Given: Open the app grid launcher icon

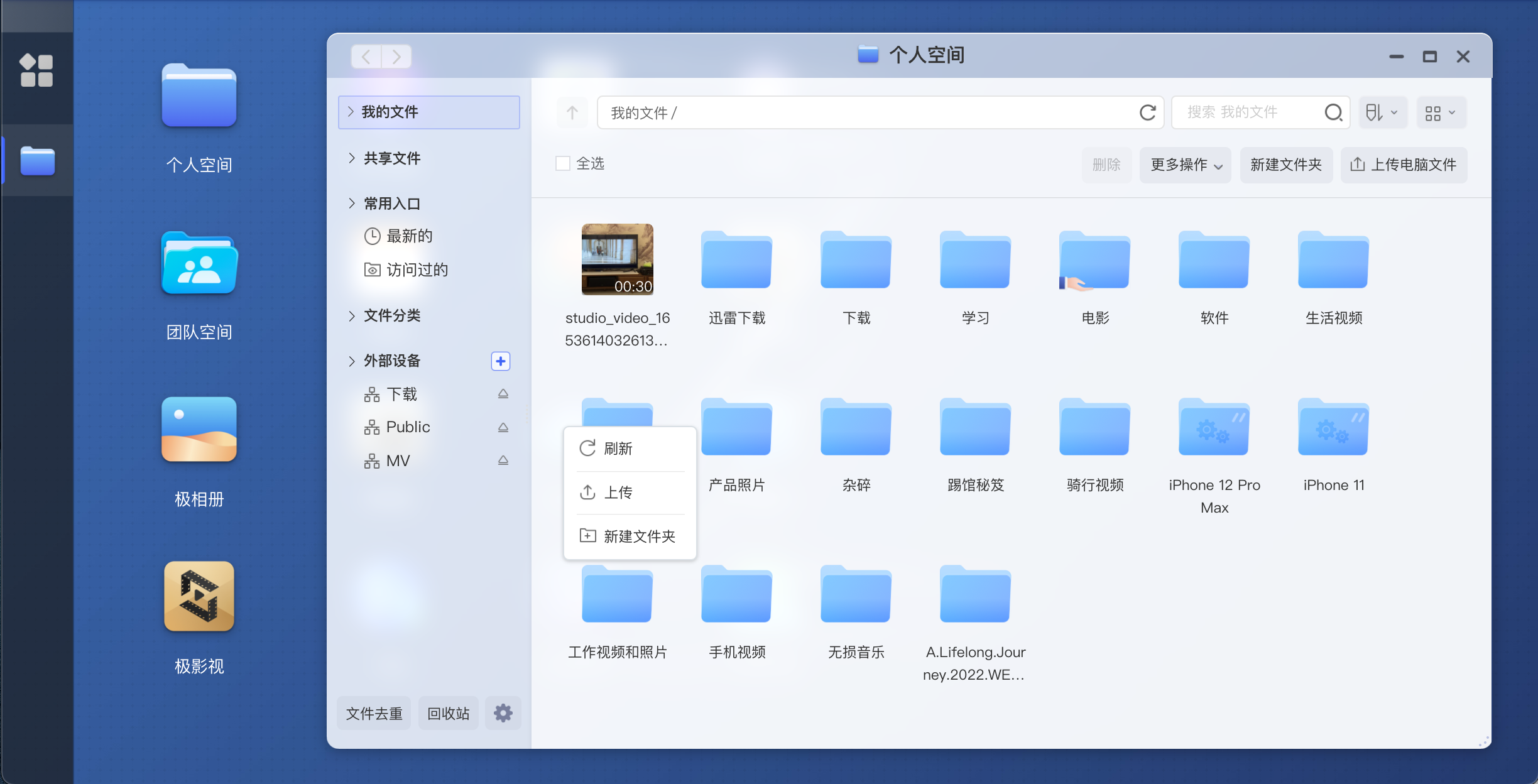Looking at the screenshot, I should (x=36, y=70).
